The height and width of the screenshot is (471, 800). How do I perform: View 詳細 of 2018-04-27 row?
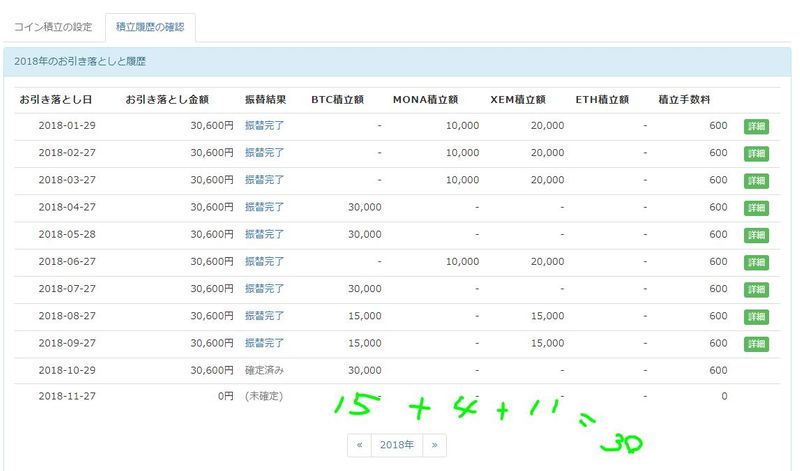click(x=755, y=208)
